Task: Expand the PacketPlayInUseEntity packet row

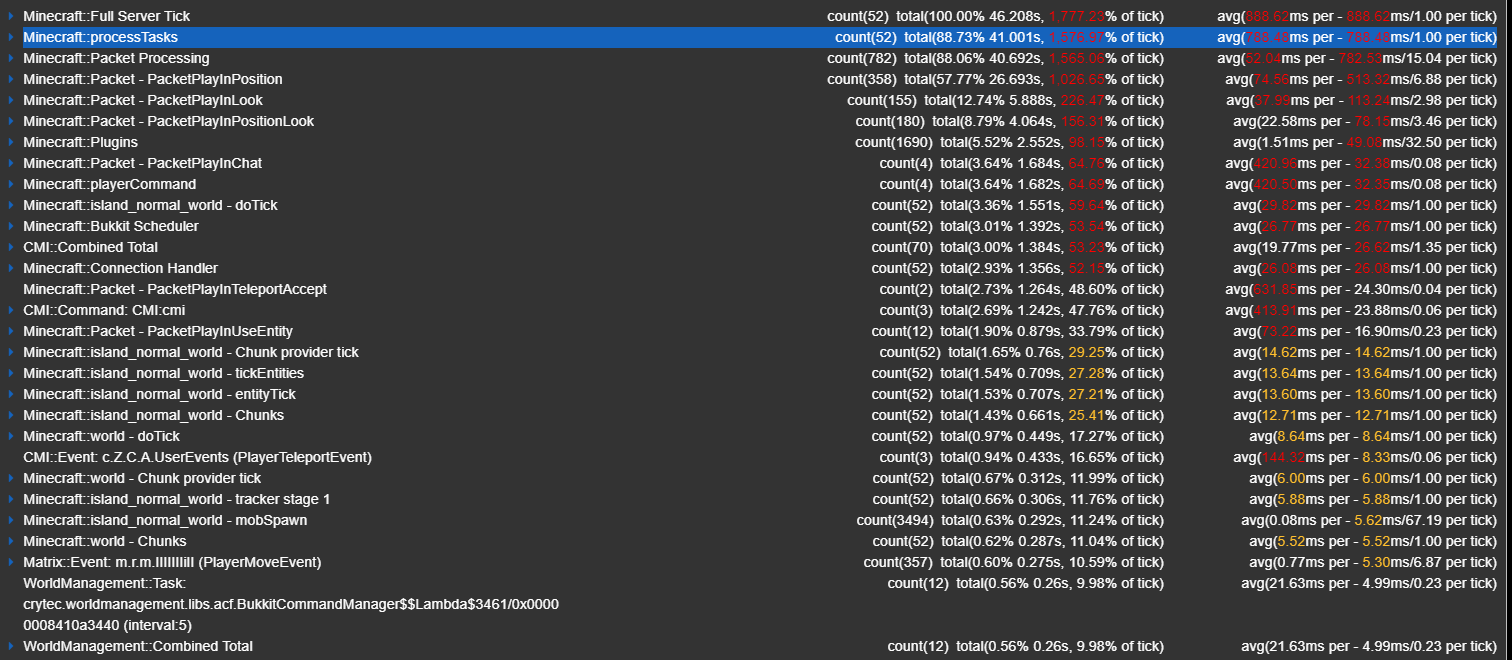Action: coord(11,331)
